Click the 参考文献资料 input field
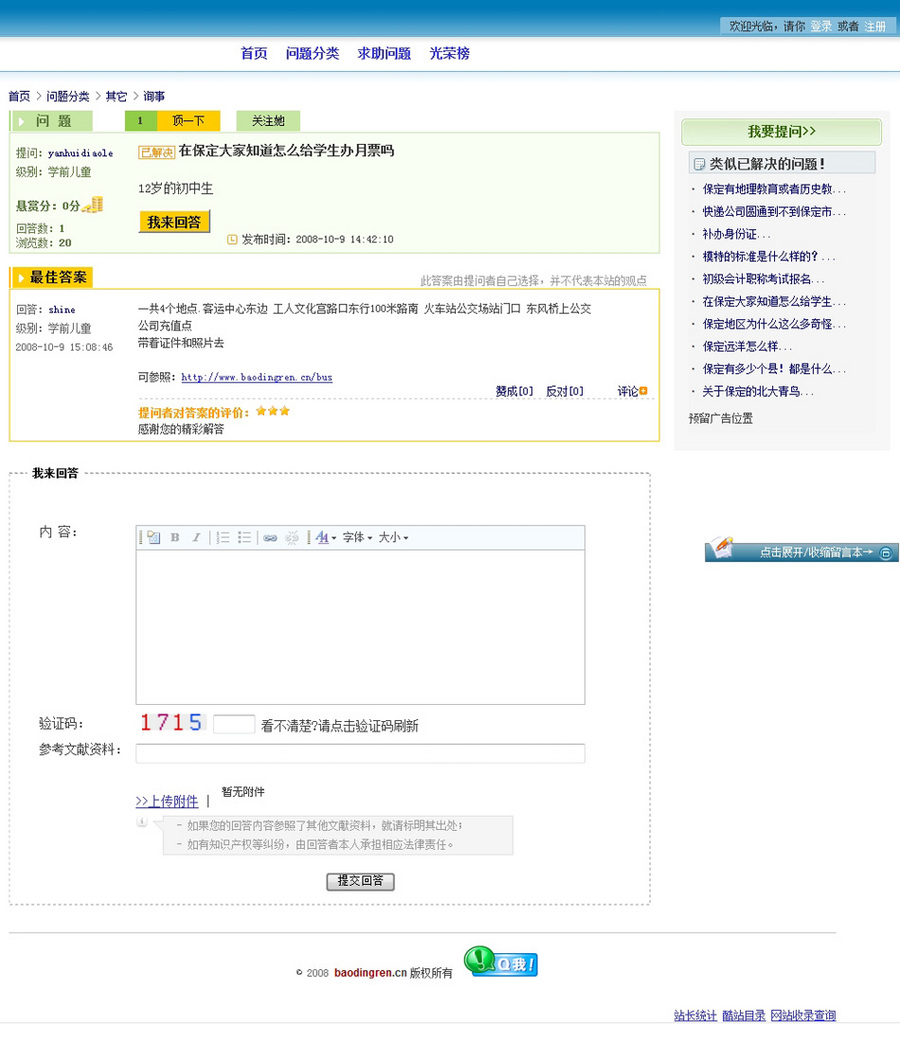Screen dimensions: 900x1064 pos(360,753)
